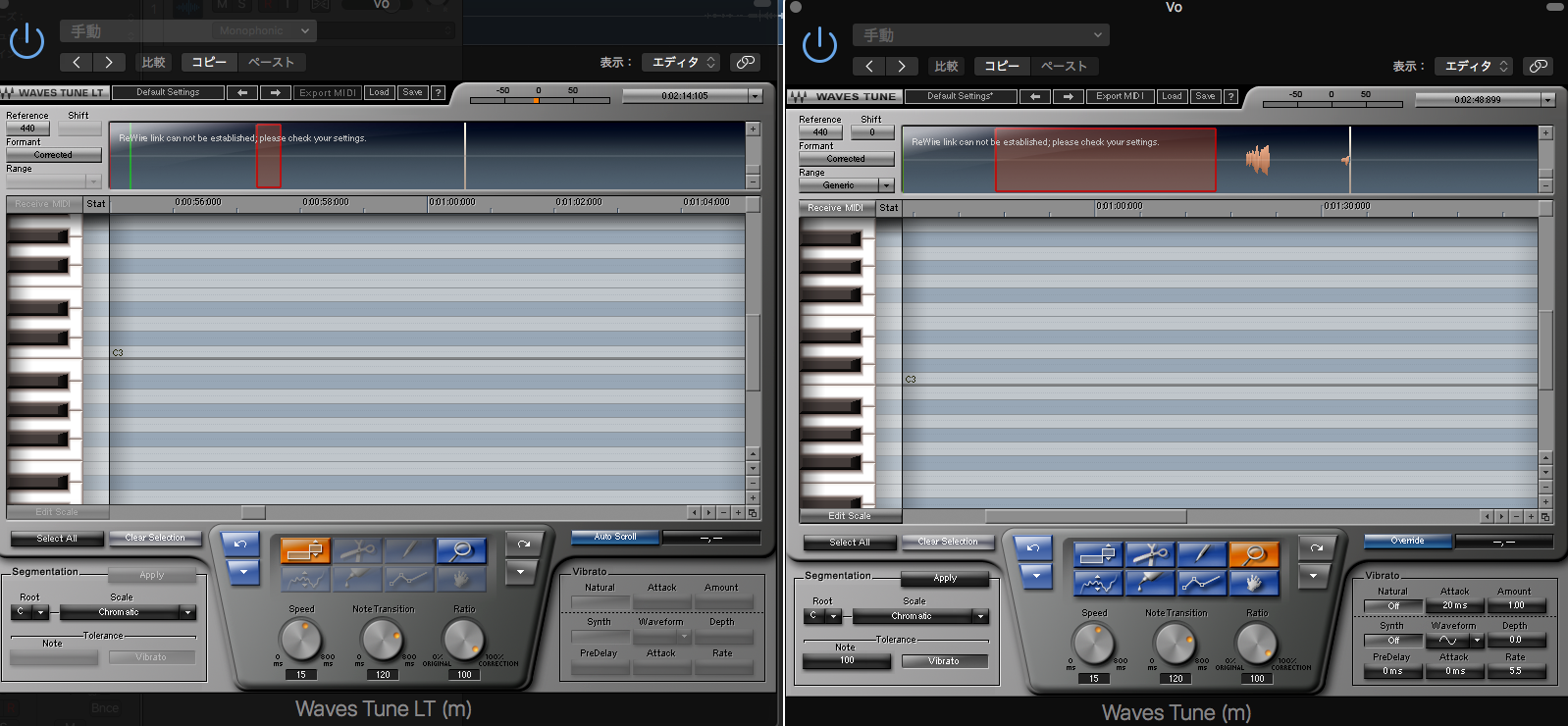Select the scissors tool in Waves Tune
This screenshot has width=1568, height=726.
click(1150, 555)
